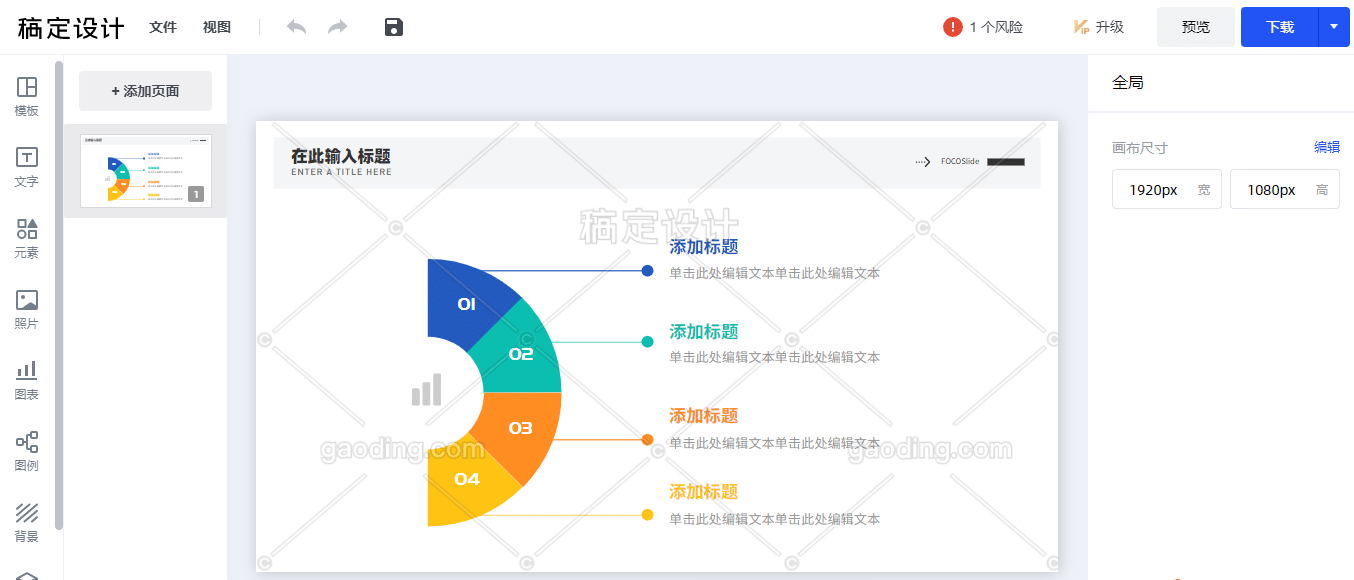Click the redo arrow

coord(338,27)
